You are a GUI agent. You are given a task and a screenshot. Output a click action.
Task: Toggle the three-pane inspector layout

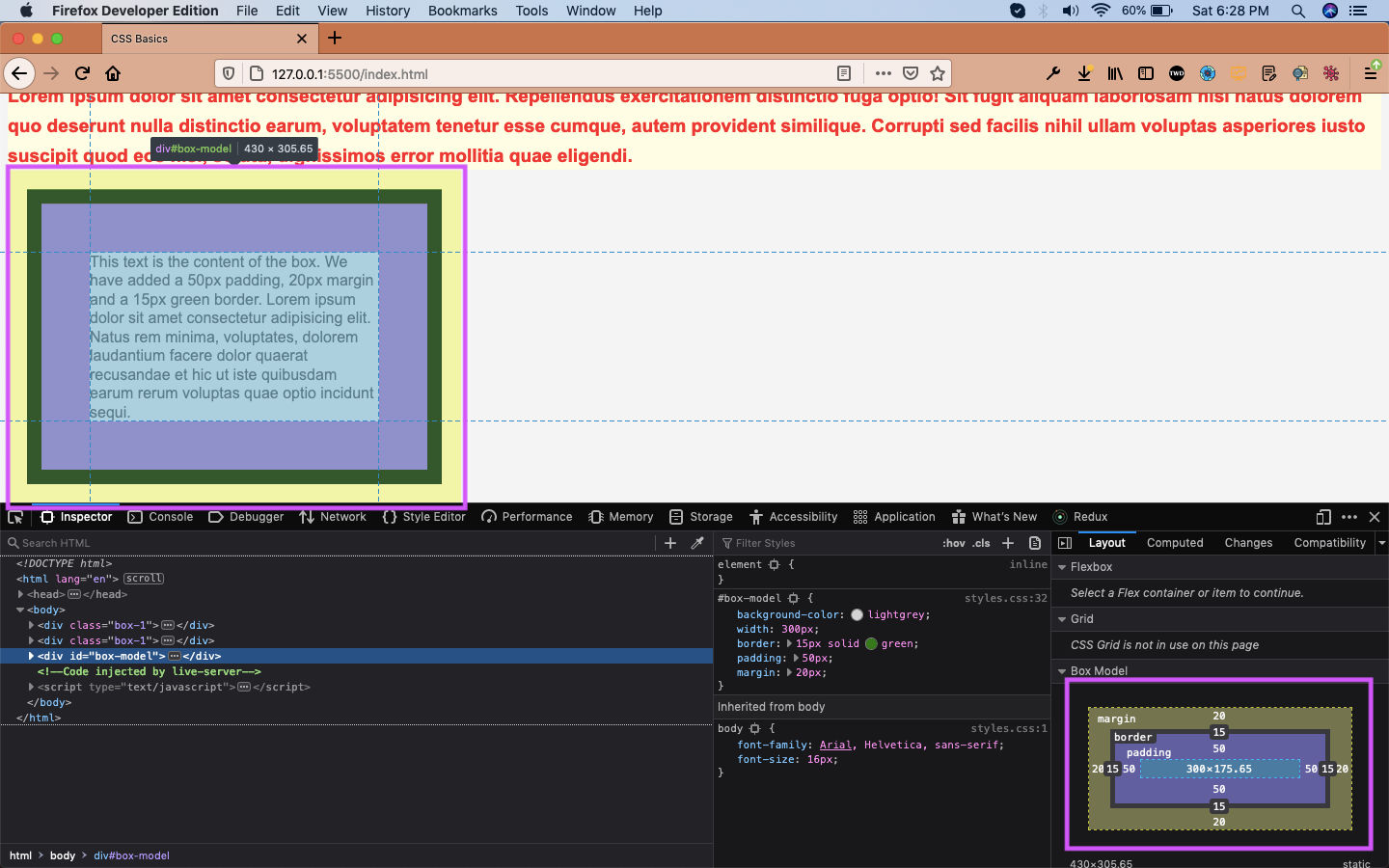pos(1065,543)
